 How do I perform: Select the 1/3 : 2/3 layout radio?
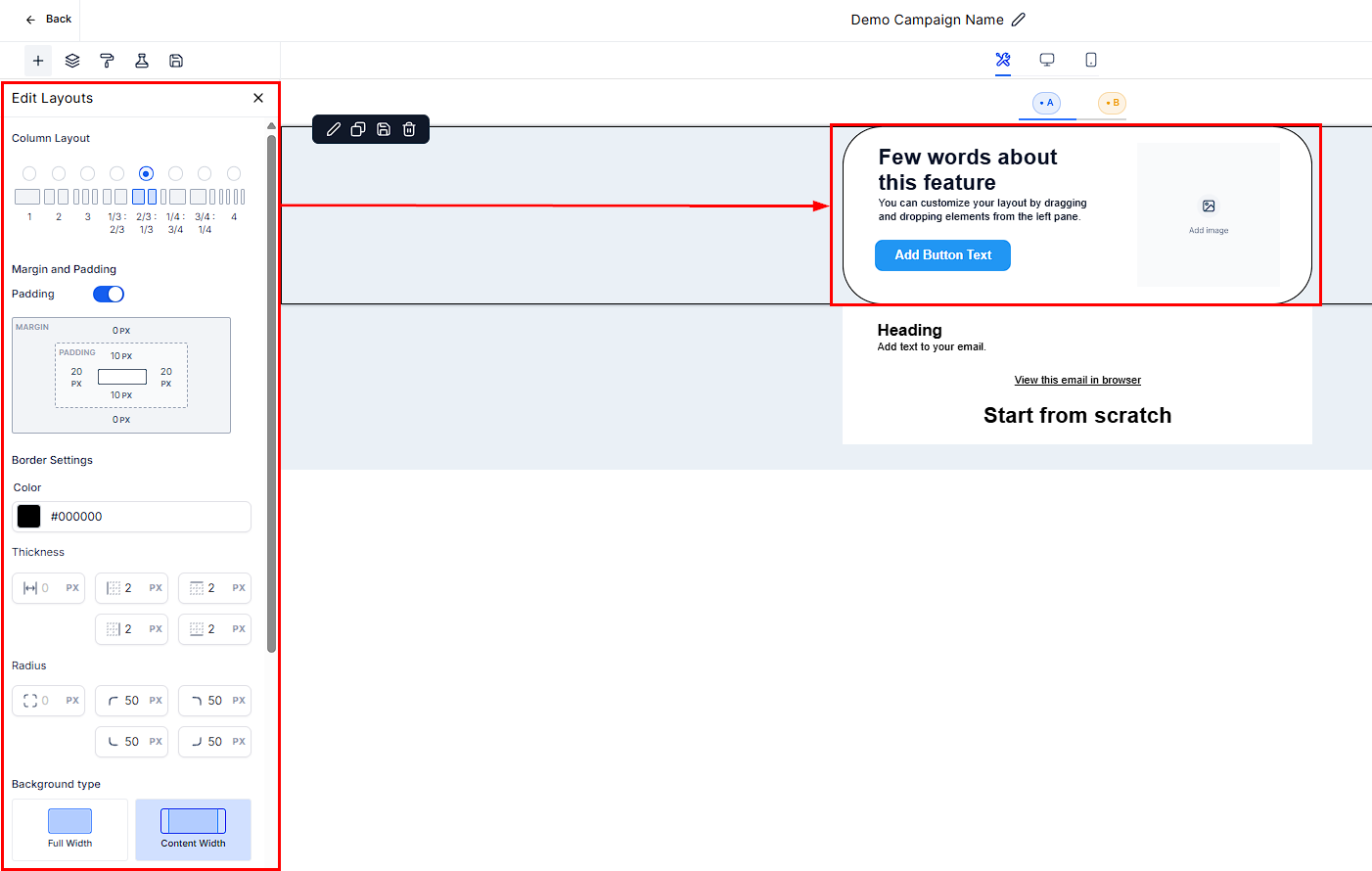[x=117, y=173]
